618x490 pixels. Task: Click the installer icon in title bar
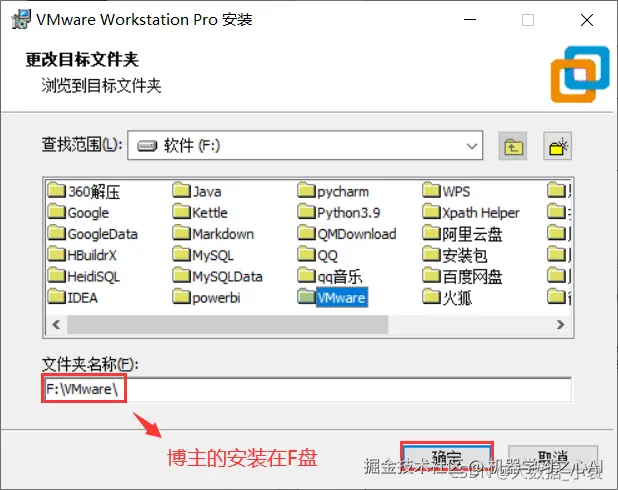click(x=21, y=19)
